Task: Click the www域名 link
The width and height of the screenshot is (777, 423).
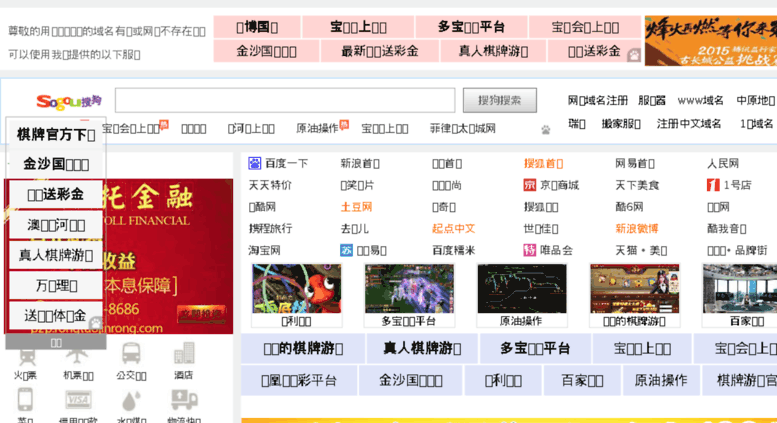Action: coord(700,101)
